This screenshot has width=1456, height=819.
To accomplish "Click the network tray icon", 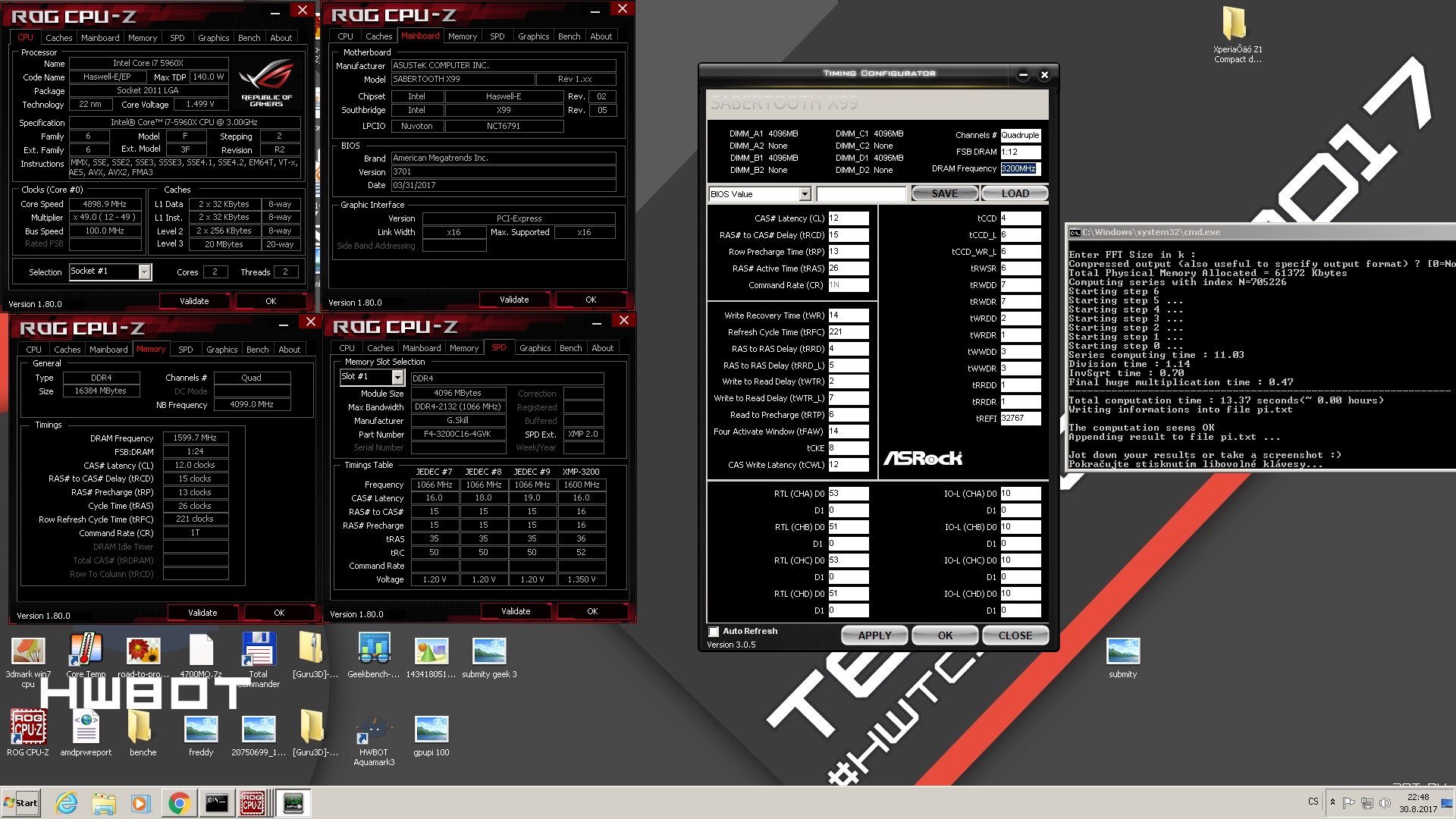I will (x=1367, y=802).
